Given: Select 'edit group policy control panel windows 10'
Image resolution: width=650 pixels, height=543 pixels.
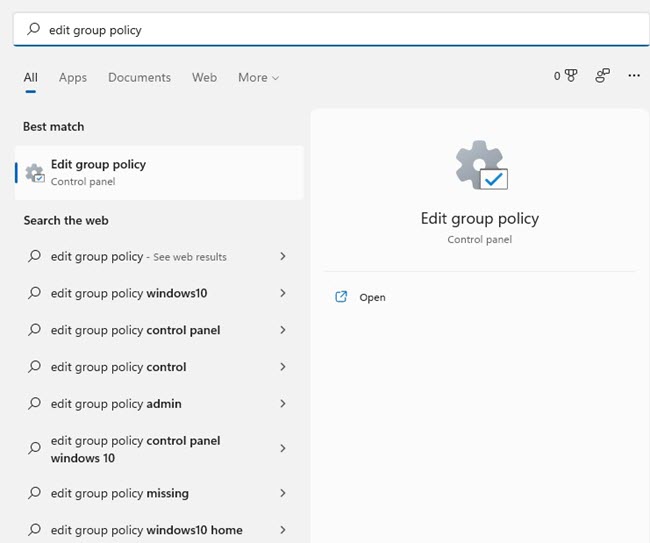Looking at the screenshot, I should pyautogui.click(x=159, y=449).
